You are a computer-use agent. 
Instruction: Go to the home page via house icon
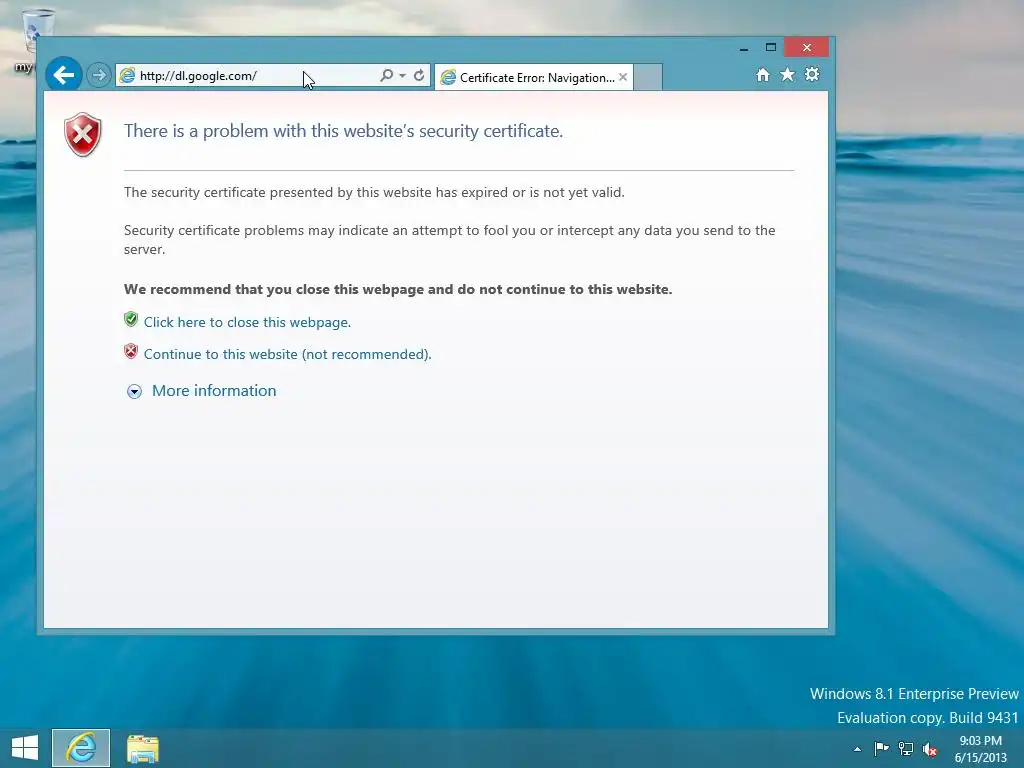coord(763,75)
